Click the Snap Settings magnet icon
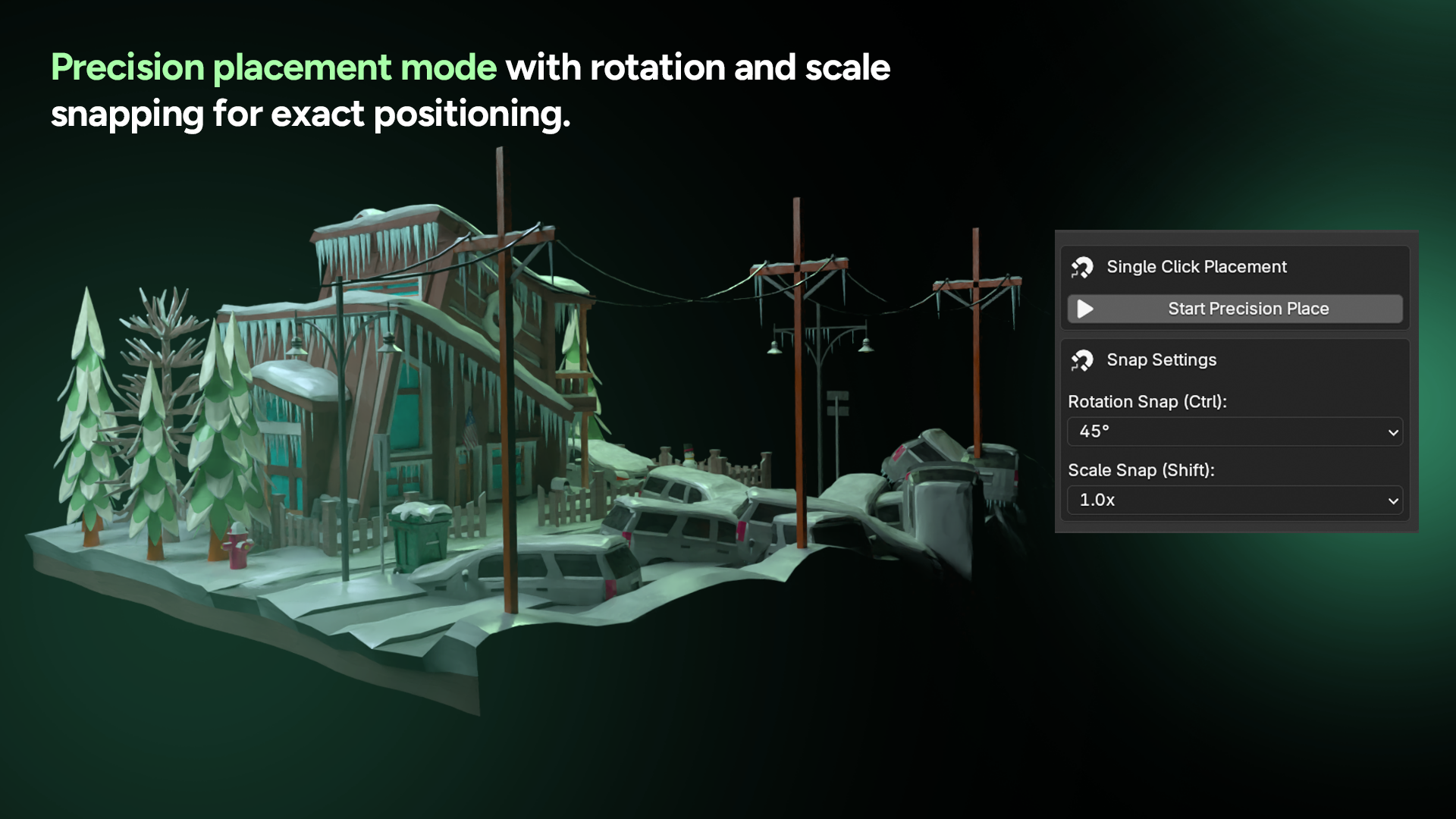This screenshot has height=819, width=1456. coord(1081,361)
